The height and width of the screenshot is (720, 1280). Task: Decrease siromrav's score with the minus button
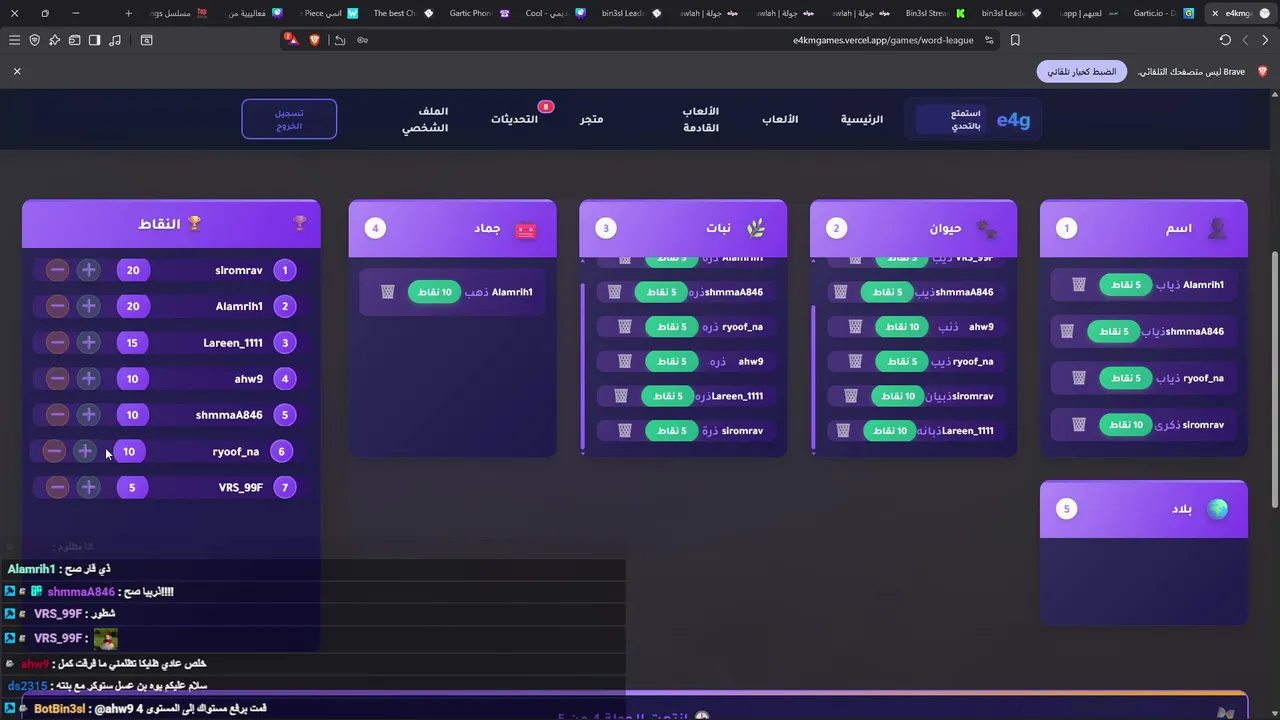pos(57,270)
